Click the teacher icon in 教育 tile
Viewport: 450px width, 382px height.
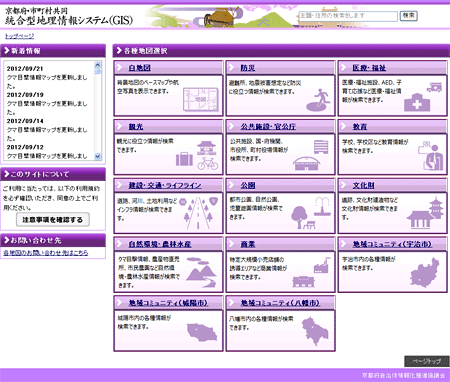432,156
